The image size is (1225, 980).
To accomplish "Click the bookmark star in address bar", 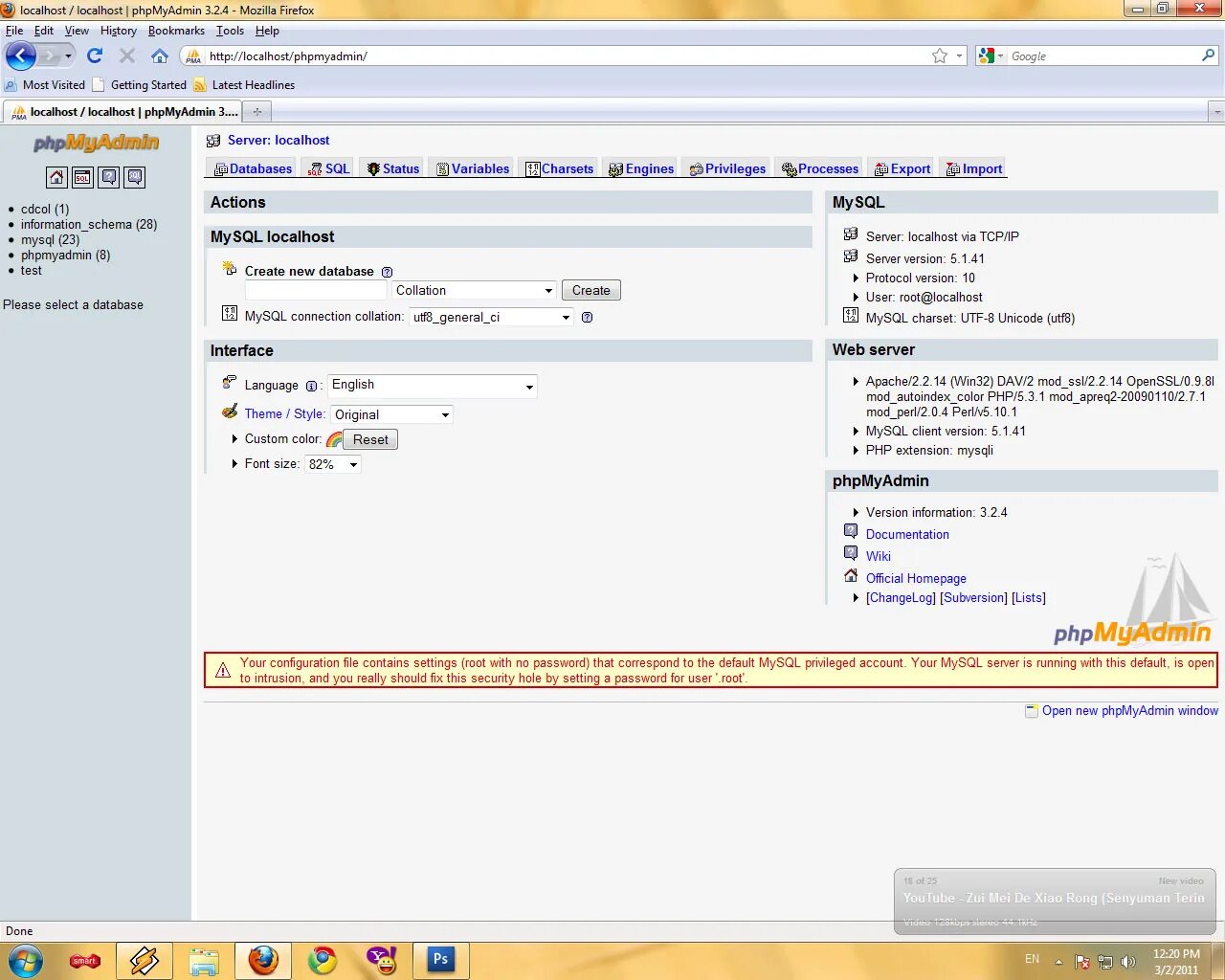I will tap(940, 56).
